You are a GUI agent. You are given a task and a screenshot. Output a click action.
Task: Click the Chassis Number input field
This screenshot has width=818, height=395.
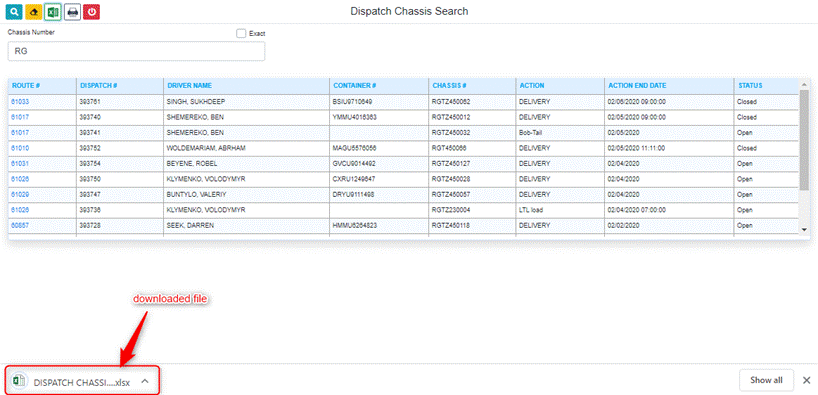136,51
